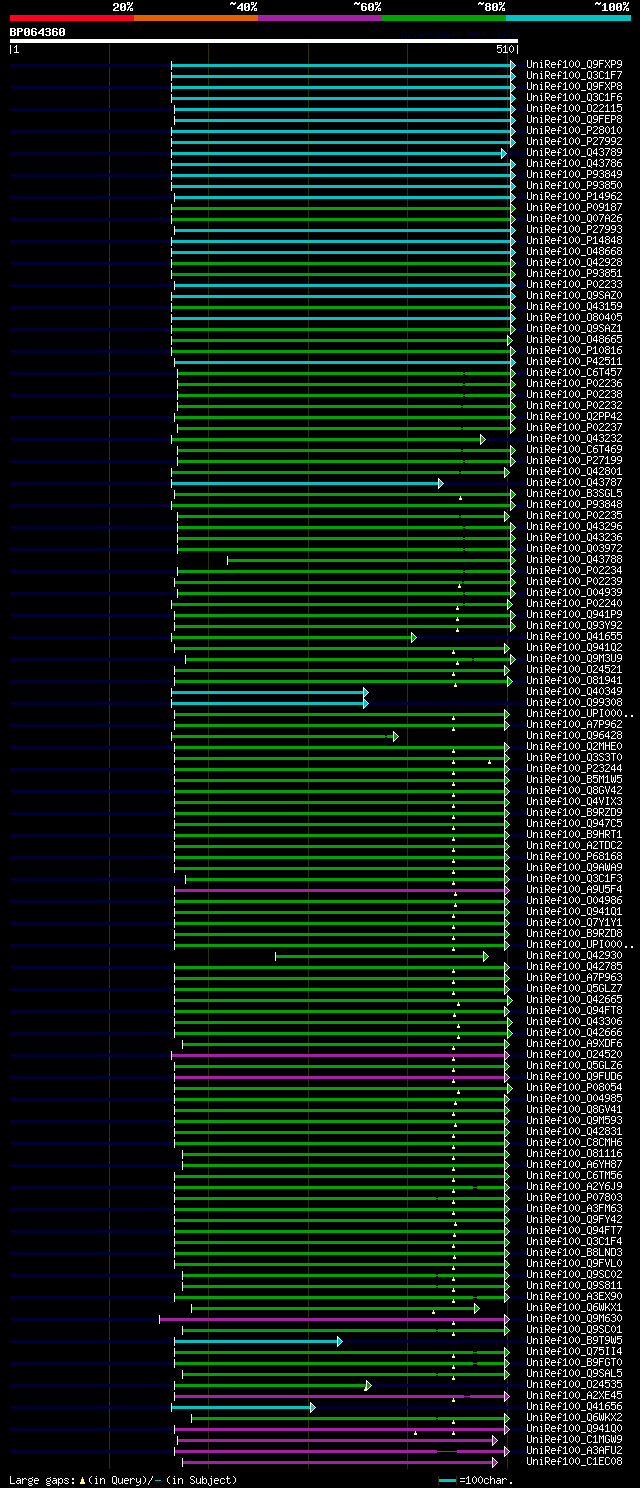
Task: Click the purple ~60% identity legend segment
Action: tap(320, 18)
